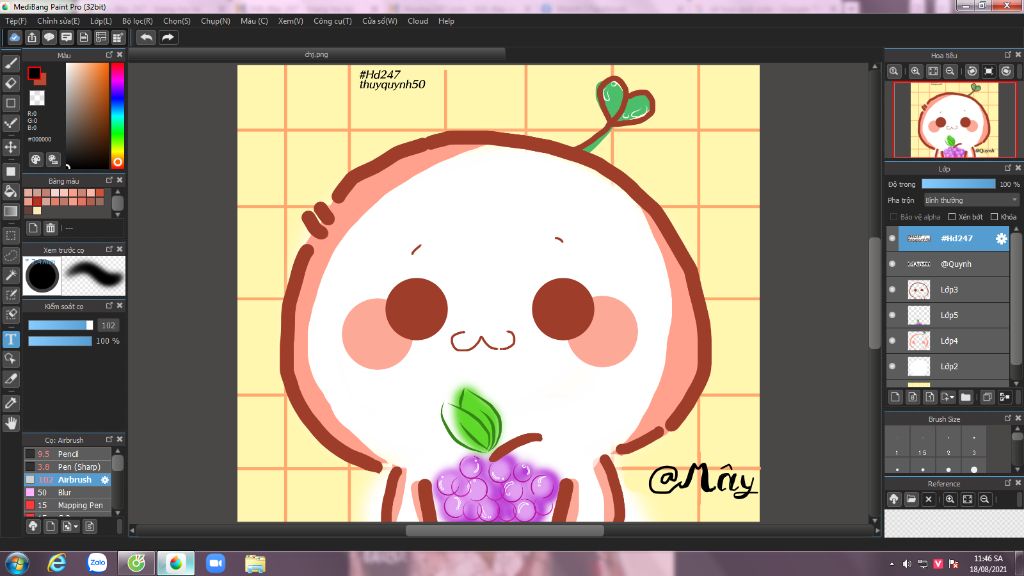The image size is (1024, 576).
Task: Delete the selected palette color with trash icon
Action: point(50,228)
